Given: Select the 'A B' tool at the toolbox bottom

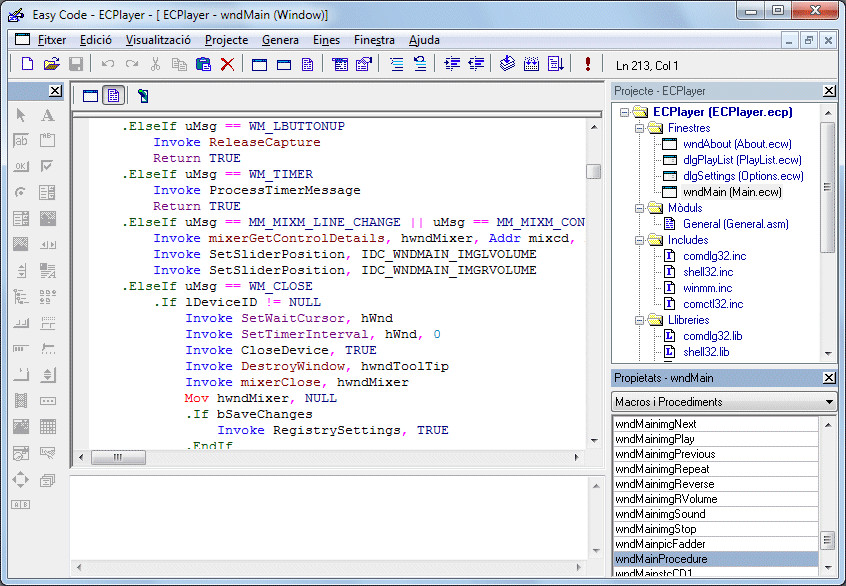Looking at the screenshot, I should tap(21, 505).
